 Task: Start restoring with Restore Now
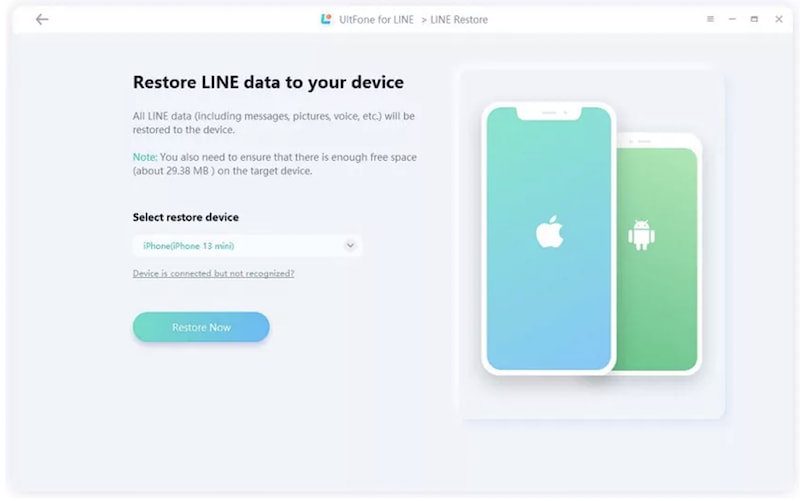coord(201,327)
